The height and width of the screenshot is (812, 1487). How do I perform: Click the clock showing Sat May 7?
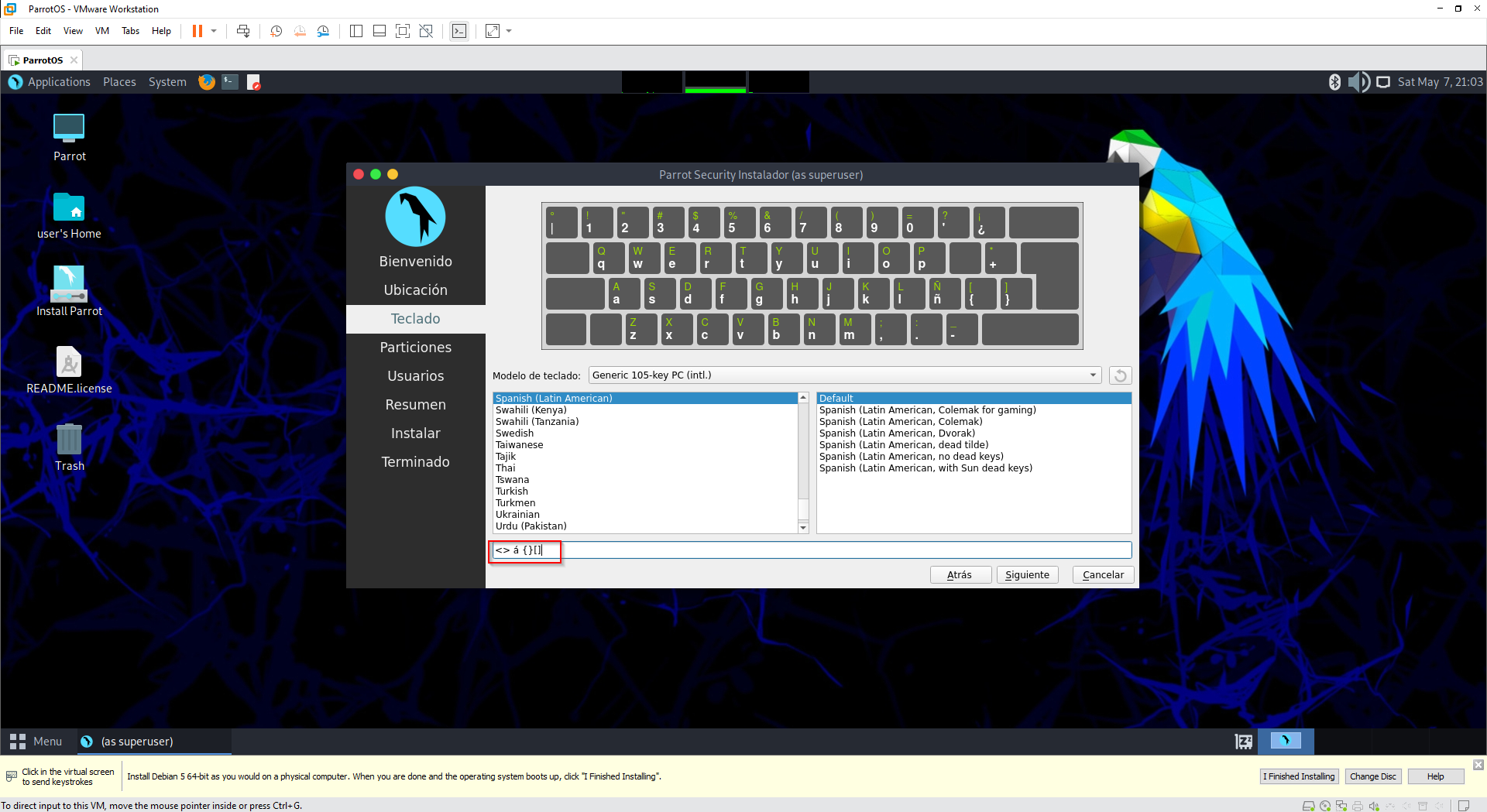[x=1440, y=82]
